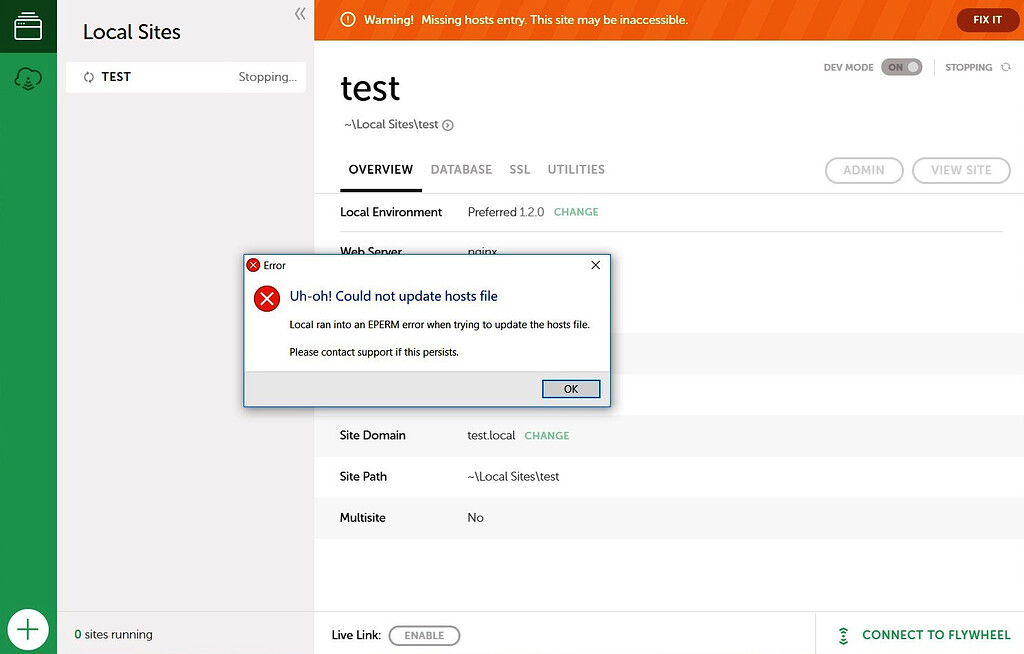Screen dimensions: 1024x654
Task: Click the FIX IT button
Action: tap(987, 19)
